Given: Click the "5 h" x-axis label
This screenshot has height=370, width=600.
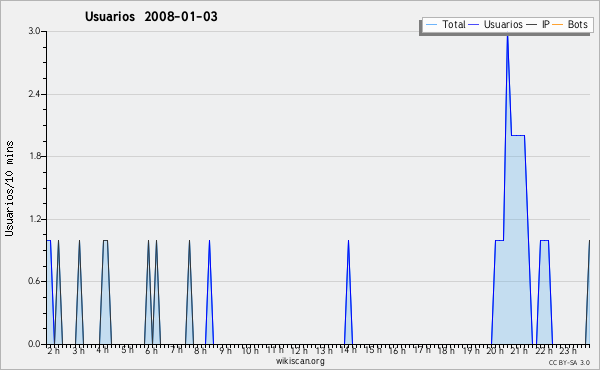Looking at the screenshot, I should pos(127,350).
